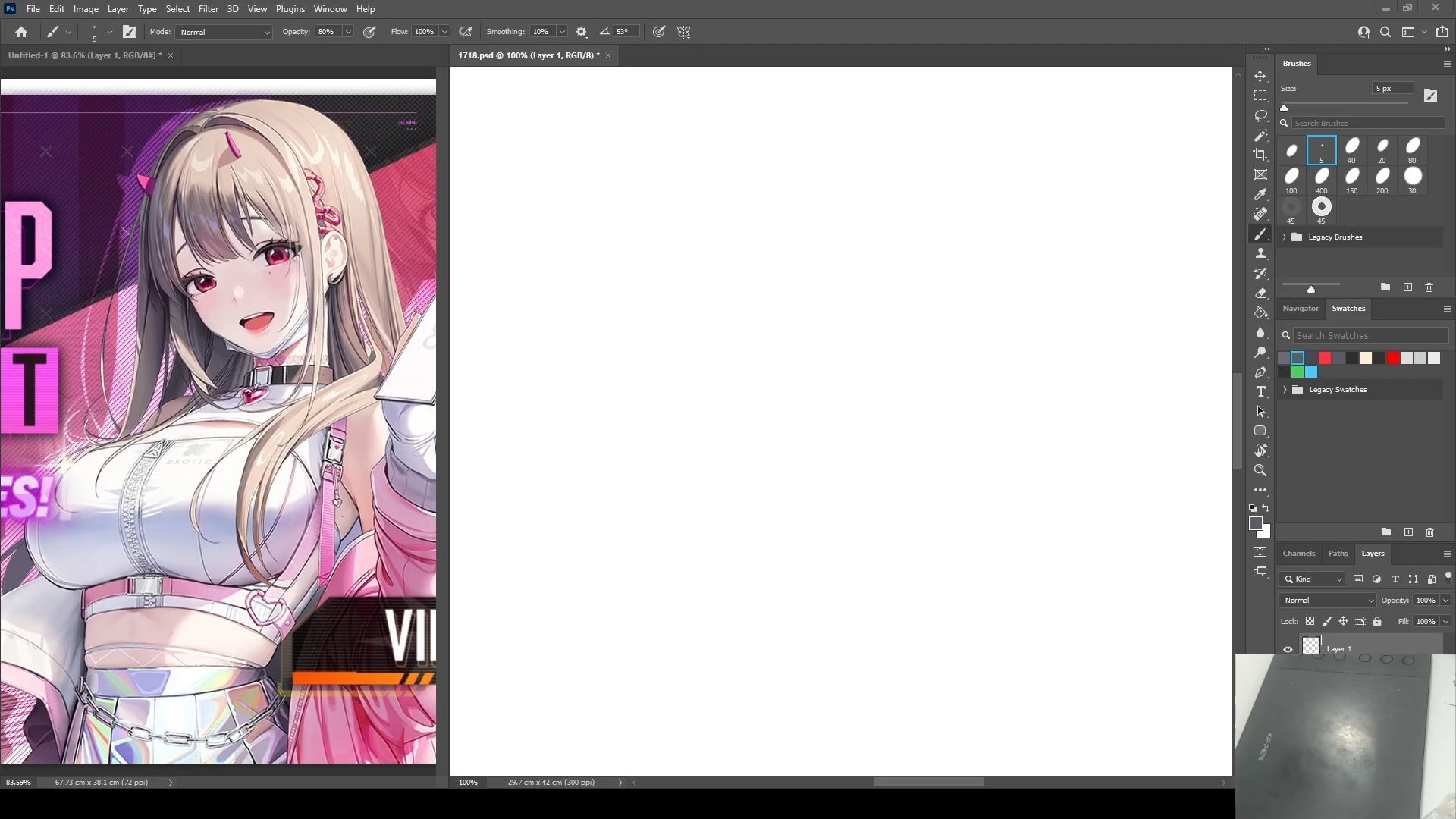Pick the green swatch

(1298, 372)
